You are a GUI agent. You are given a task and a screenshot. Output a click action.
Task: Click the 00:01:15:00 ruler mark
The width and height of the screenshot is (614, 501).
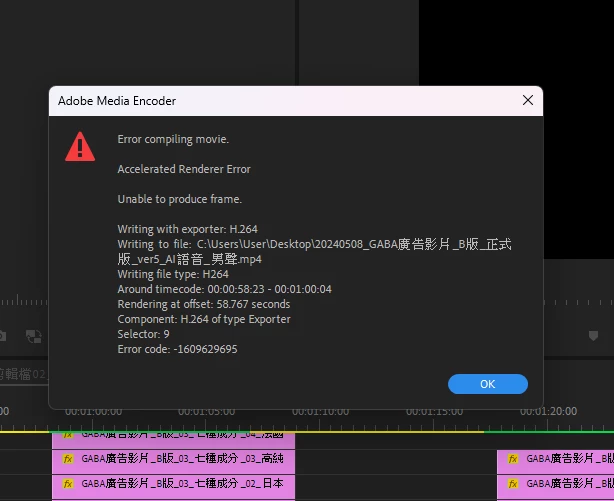[434, 411]
